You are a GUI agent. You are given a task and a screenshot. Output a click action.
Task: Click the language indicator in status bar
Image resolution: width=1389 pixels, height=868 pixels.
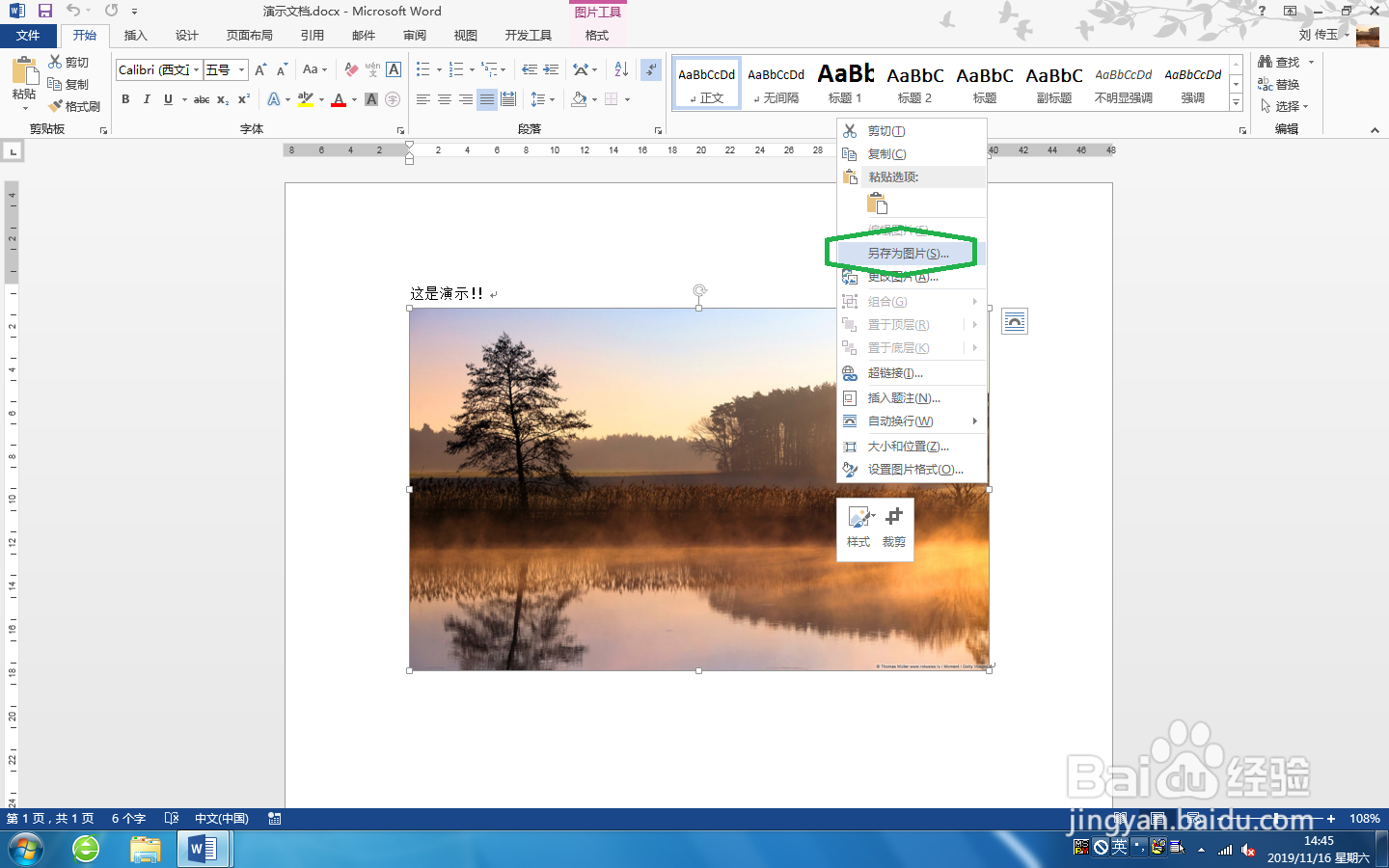click(222, 819)
